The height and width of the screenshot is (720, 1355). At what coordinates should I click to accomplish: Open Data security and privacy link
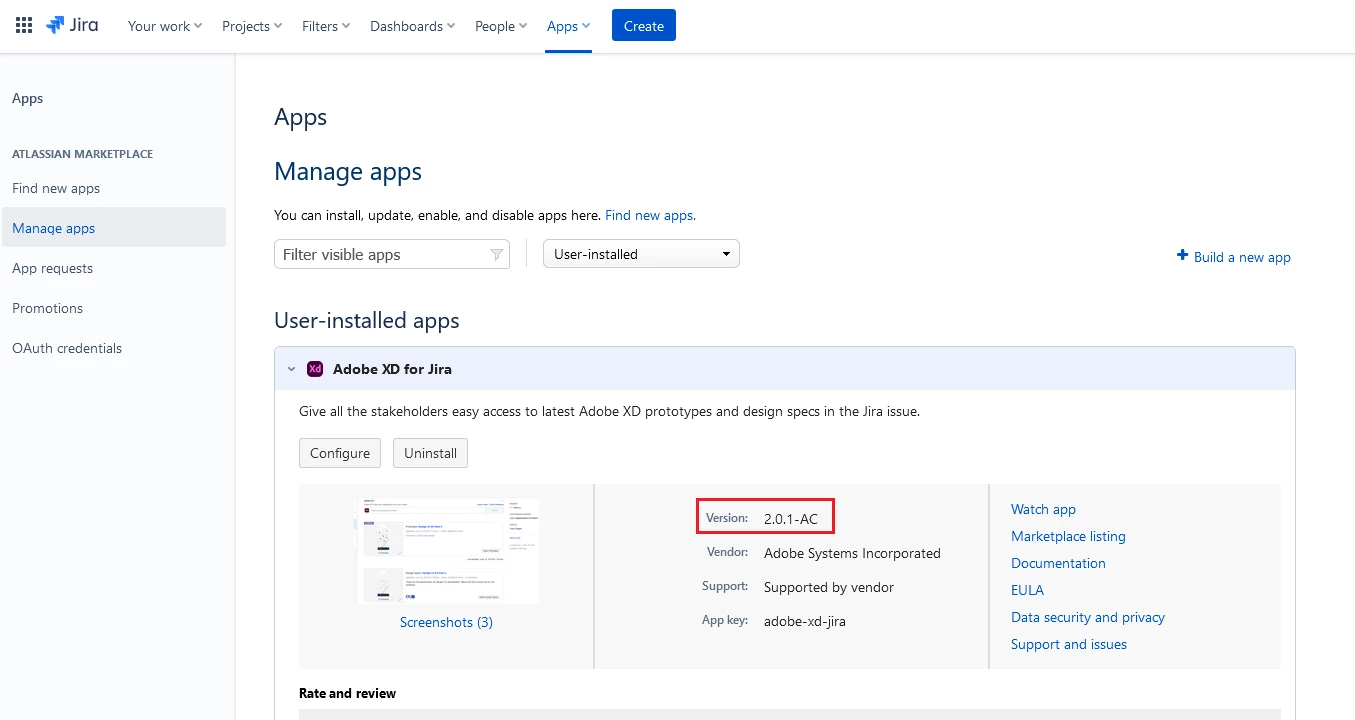[1088, 617]
